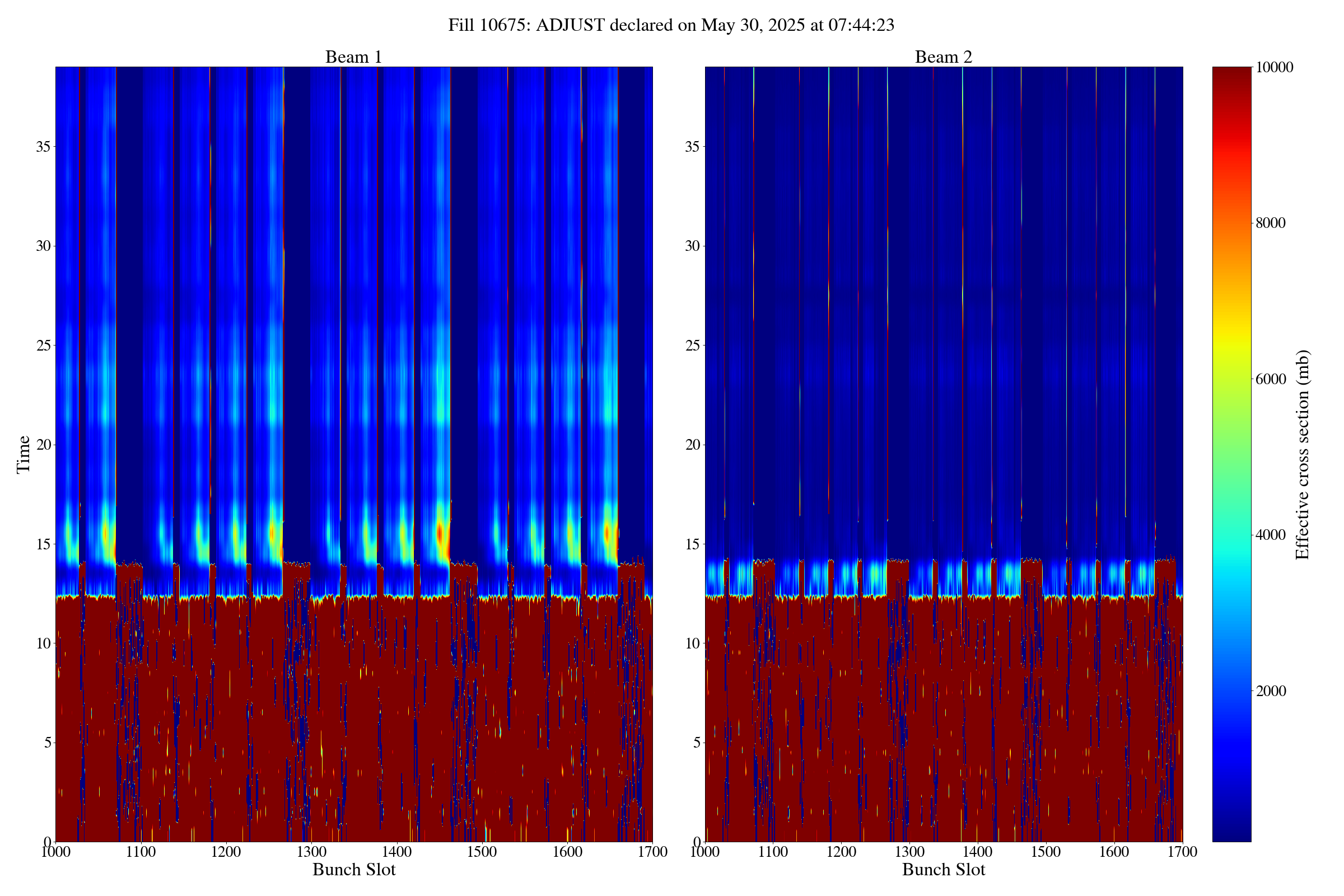1344x896 pixels.
Task: Click Beam 2 y-axis tick '10'
Action: pyautogui.click(x=693, y=643)
